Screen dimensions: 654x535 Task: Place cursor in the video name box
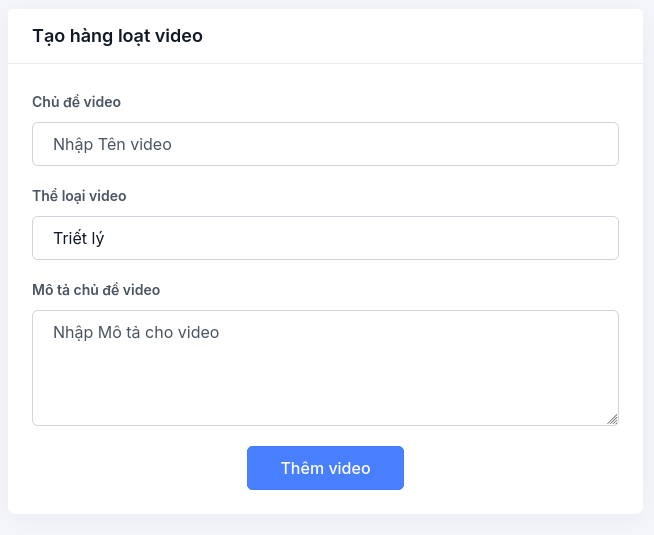click(325, 144)
